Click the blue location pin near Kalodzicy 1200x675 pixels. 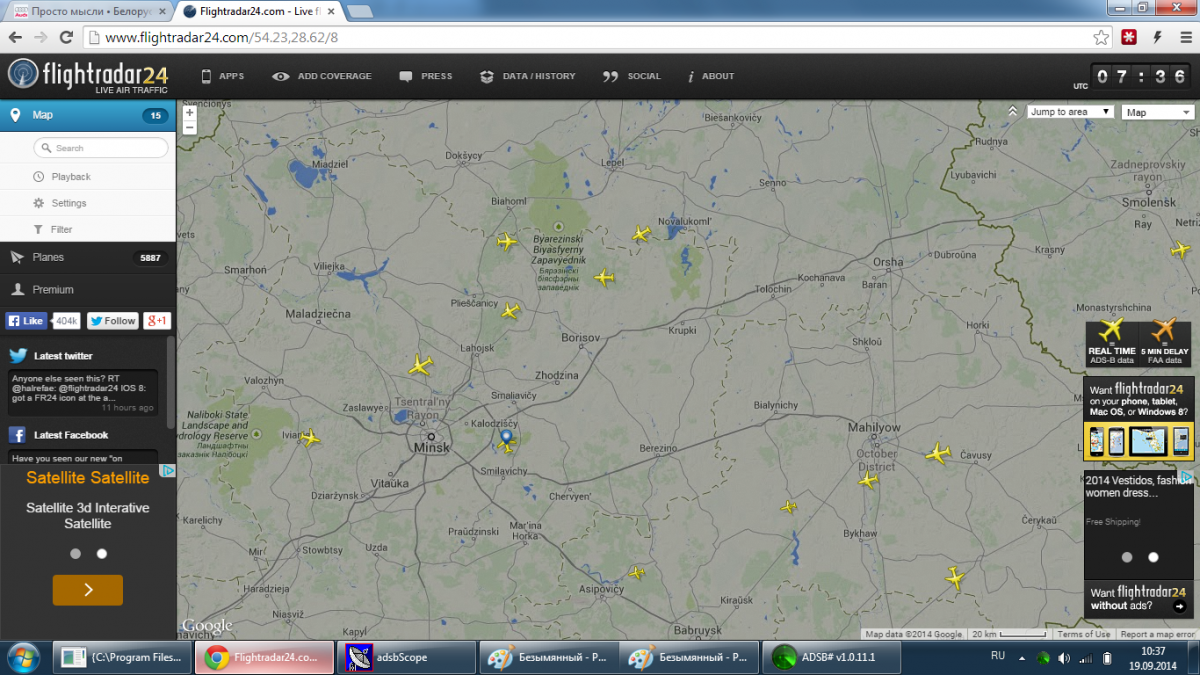[x=506, y=437]
